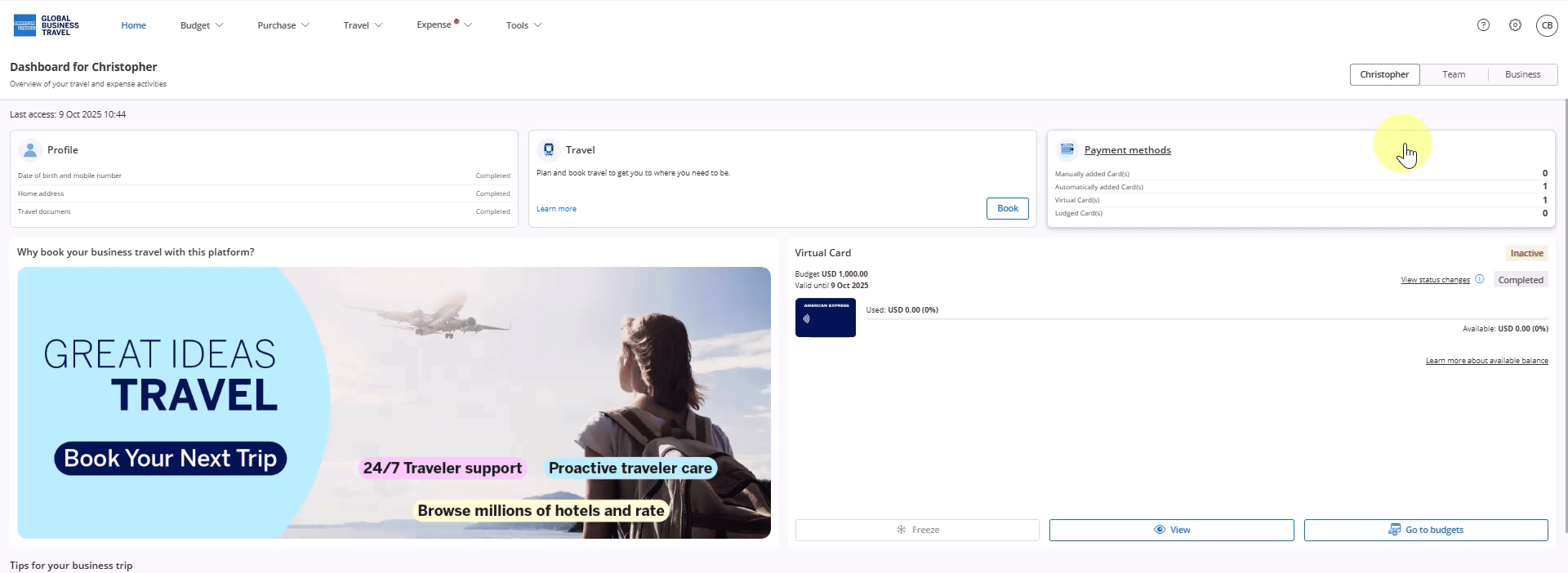The width and height of the screenshot is (1568, 573).
Task: Select the Christopher dashboard tab
Action: tap(1384, 74)
